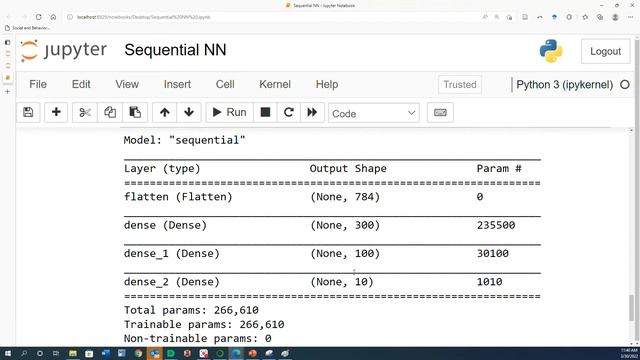Click Python 3 (ipykernel) kernel name
Viewport: 640px width, 360px height.
coord(564,84)
